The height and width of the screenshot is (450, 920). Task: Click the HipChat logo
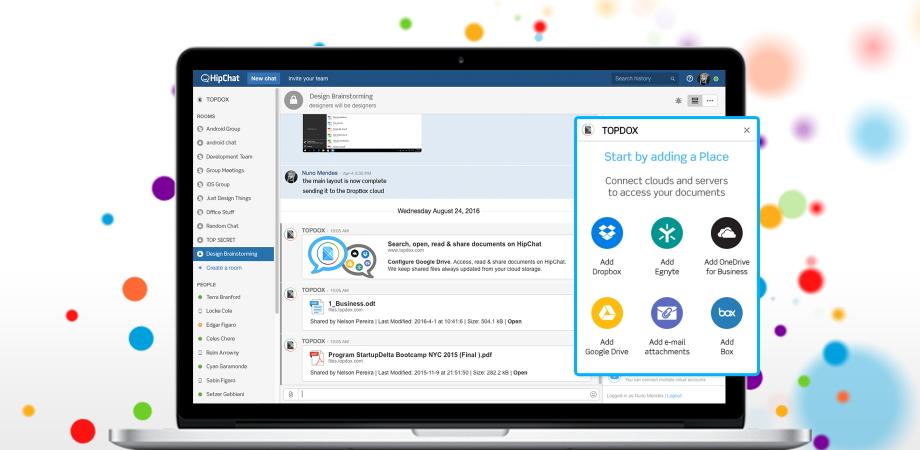click(220, 78)
